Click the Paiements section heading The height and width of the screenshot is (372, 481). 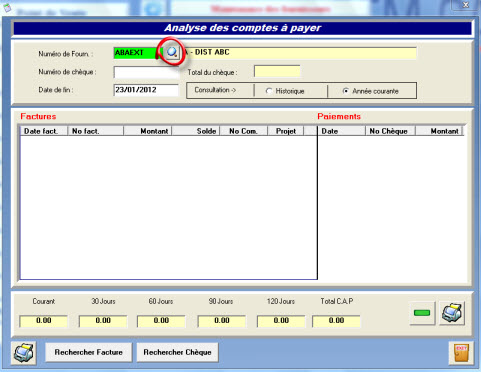pyautogui.click(x=339, y=116)
